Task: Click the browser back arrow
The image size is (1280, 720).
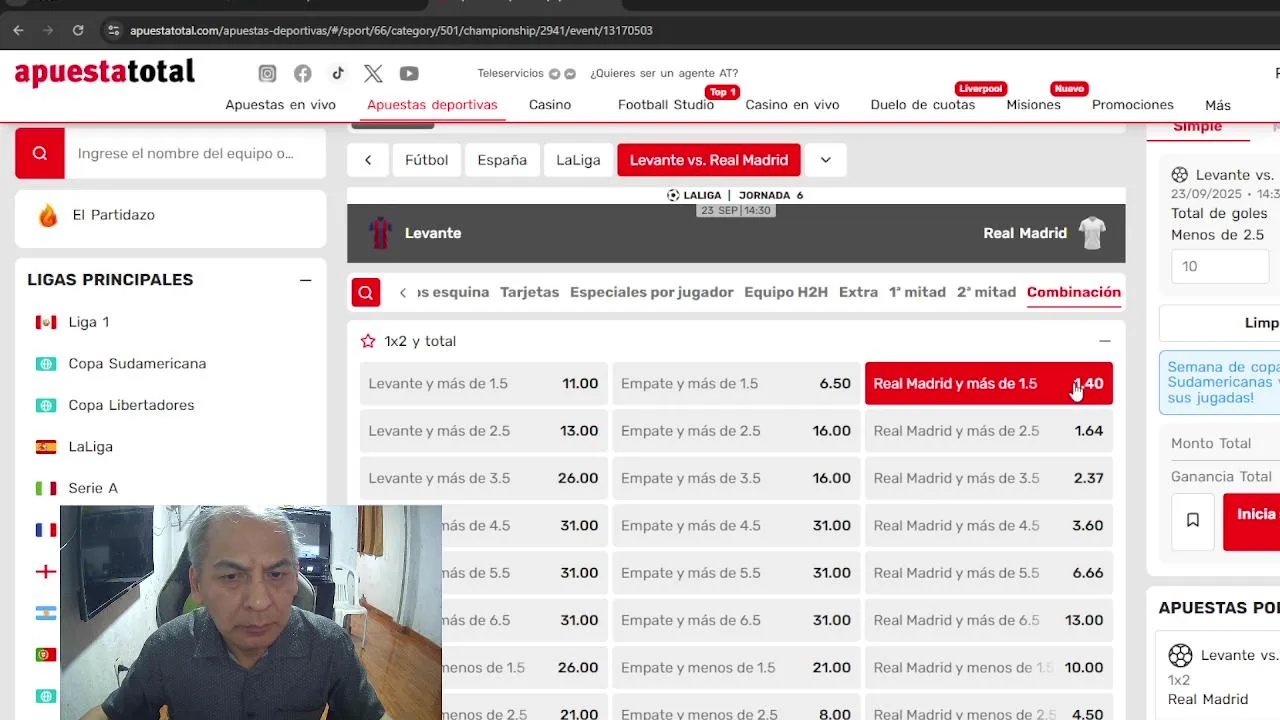Action: [18, 30]
